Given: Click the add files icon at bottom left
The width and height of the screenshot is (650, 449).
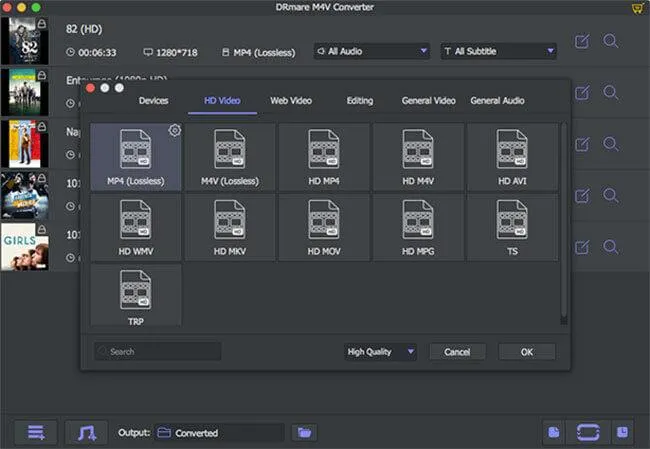Looking at the screenshot, I should click(x=36, y=432).
